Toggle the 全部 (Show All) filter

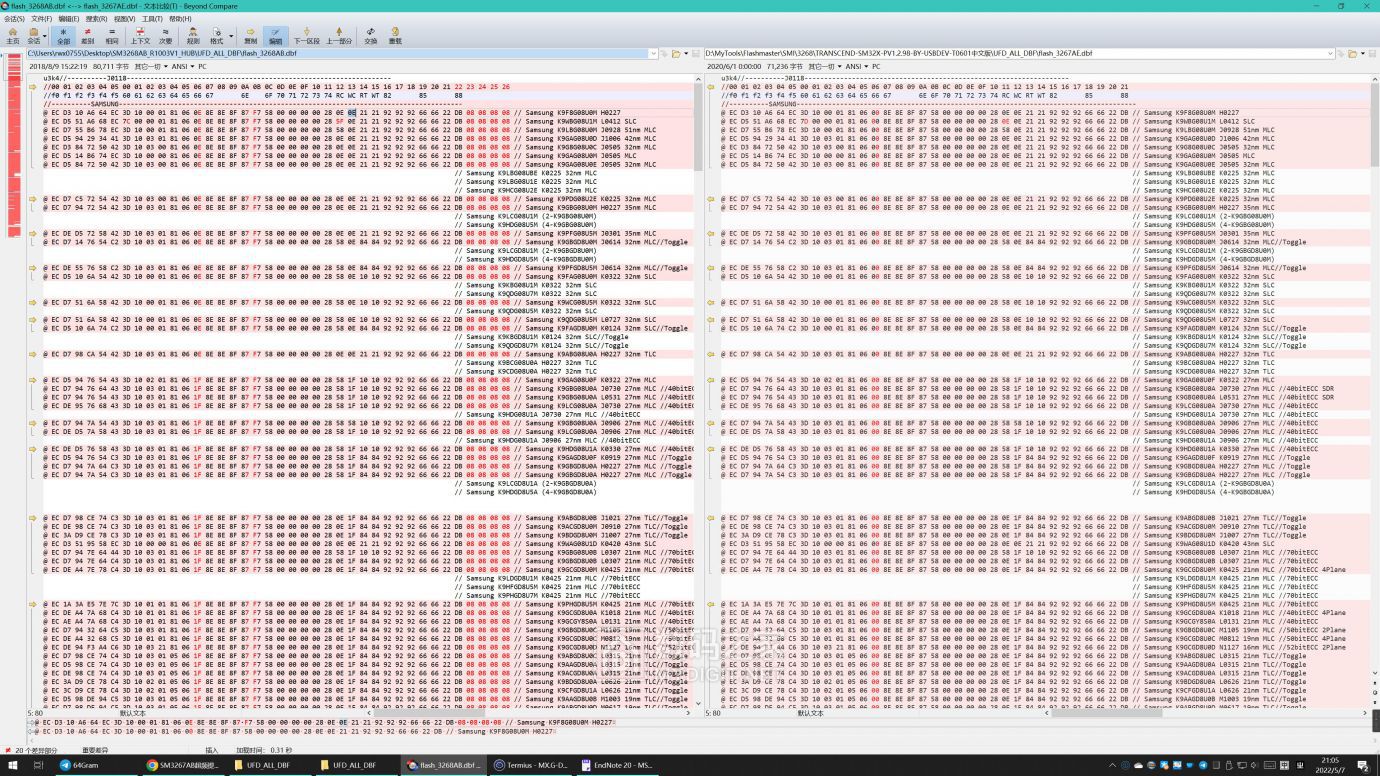click(x=63, y=36)
